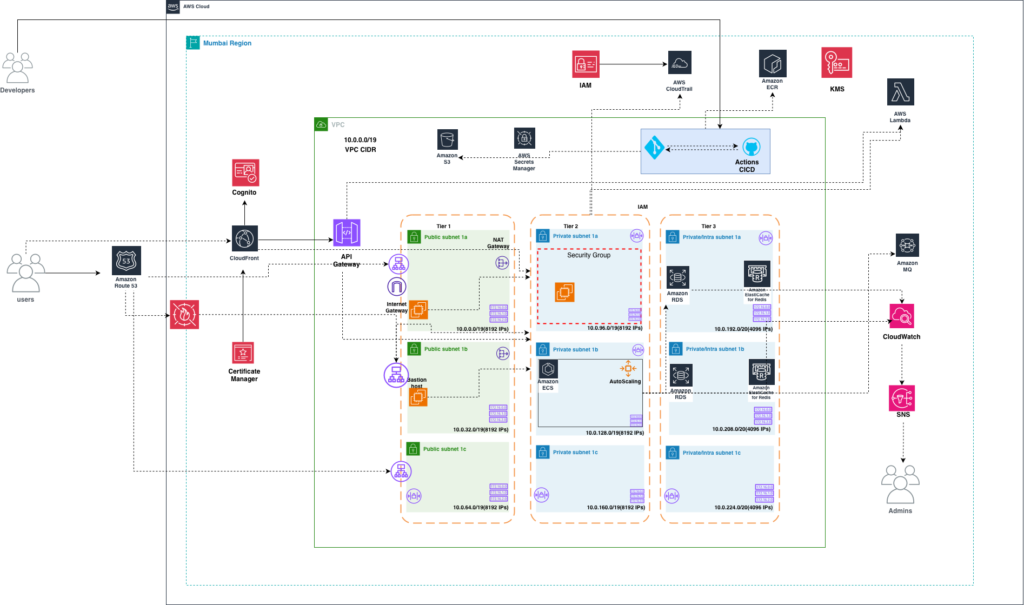Click the GitHub Actions octocat icon
The height and width of the screenshot is (605, 1024).
coord(751,146)
